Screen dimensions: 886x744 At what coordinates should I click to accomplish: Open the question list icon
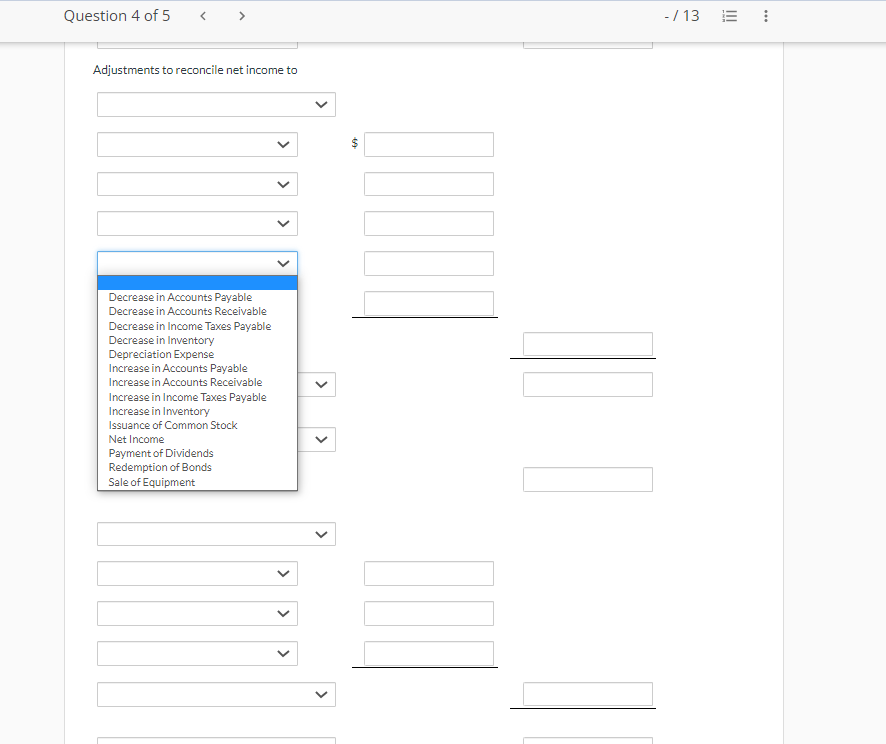729,16
